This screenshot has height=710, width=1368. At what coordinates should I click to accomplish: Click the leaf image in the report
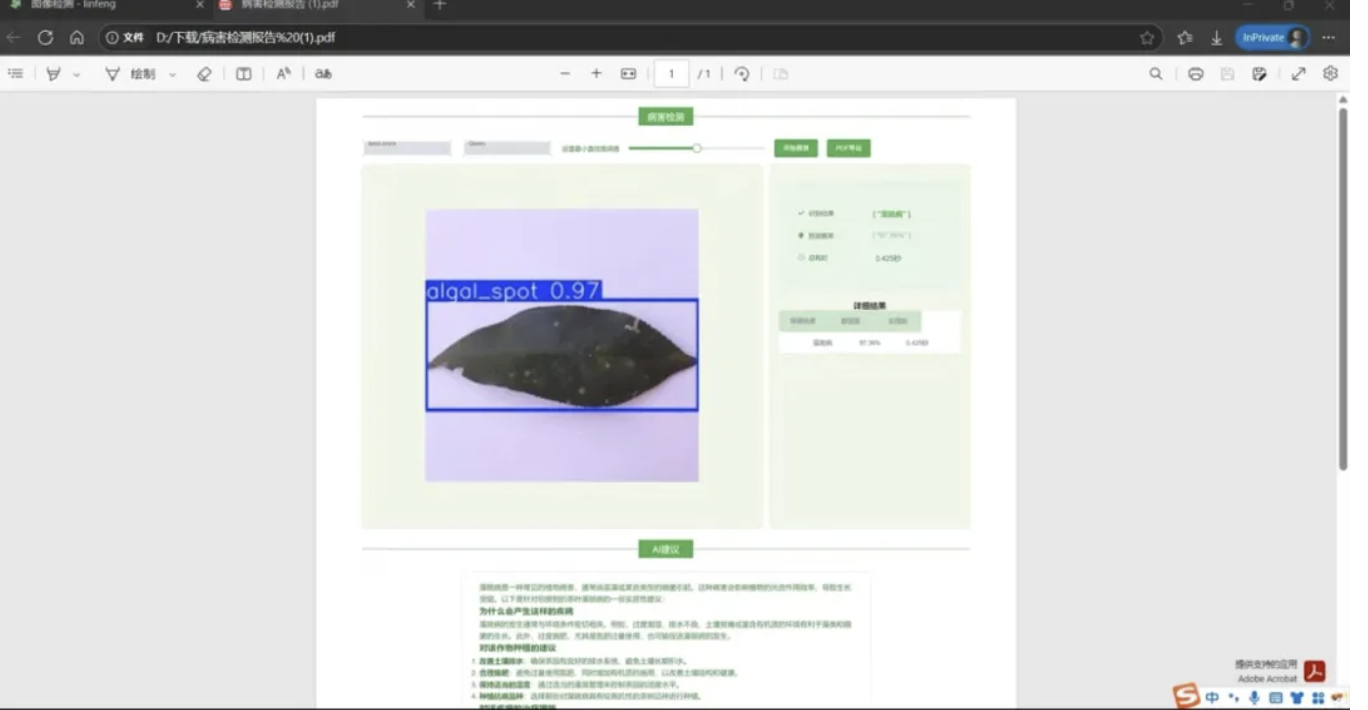coord(562,345)
